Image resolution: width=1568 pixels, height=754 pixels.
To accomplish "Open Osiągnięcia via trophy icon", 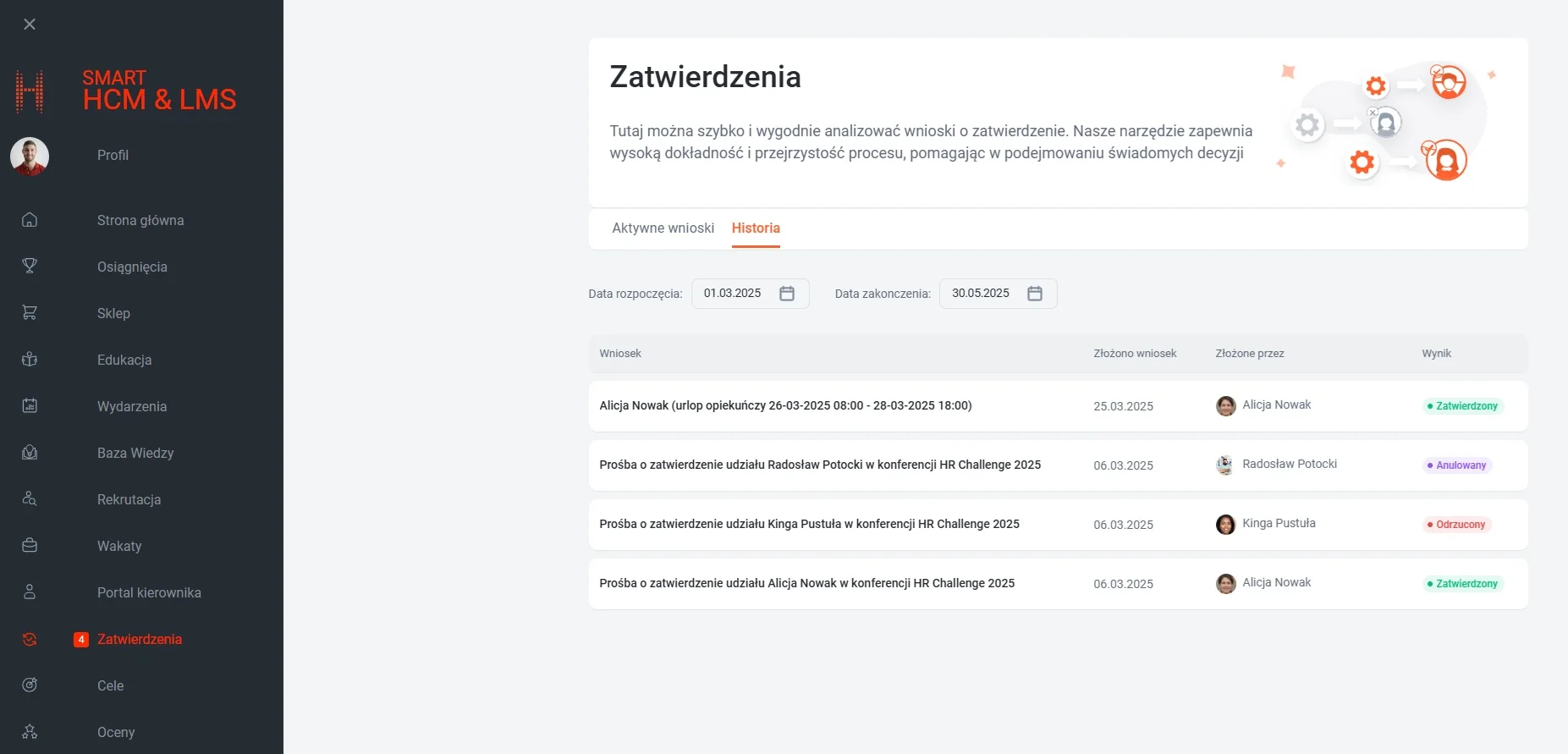I will pyautogui.click(x=30, y=267).
